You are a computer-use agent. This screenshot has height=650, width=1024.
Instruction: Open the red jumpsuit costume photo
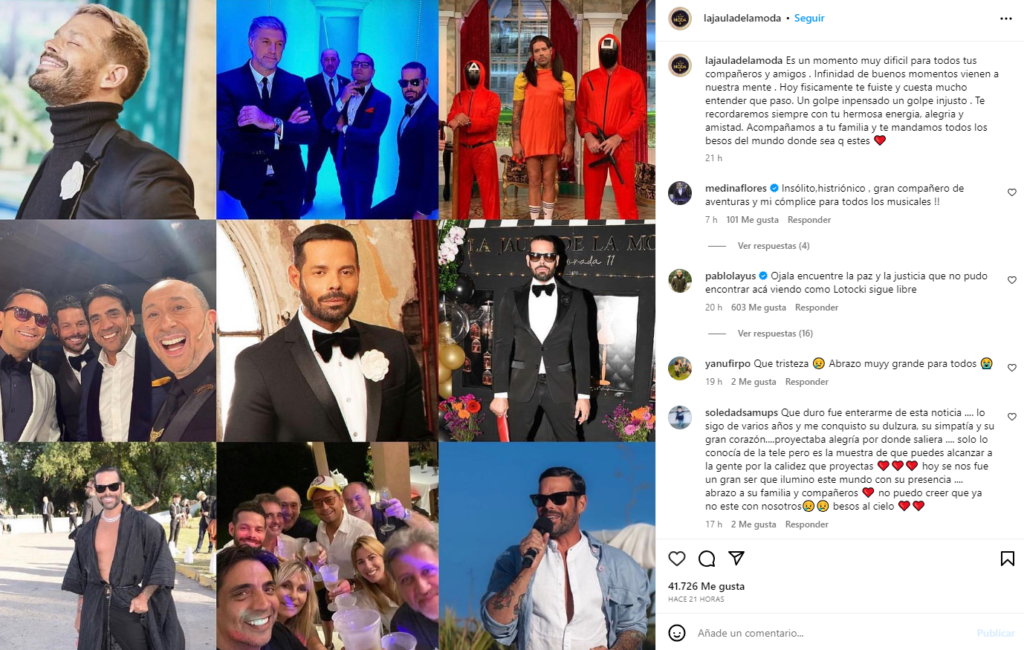tap(547, 109)
